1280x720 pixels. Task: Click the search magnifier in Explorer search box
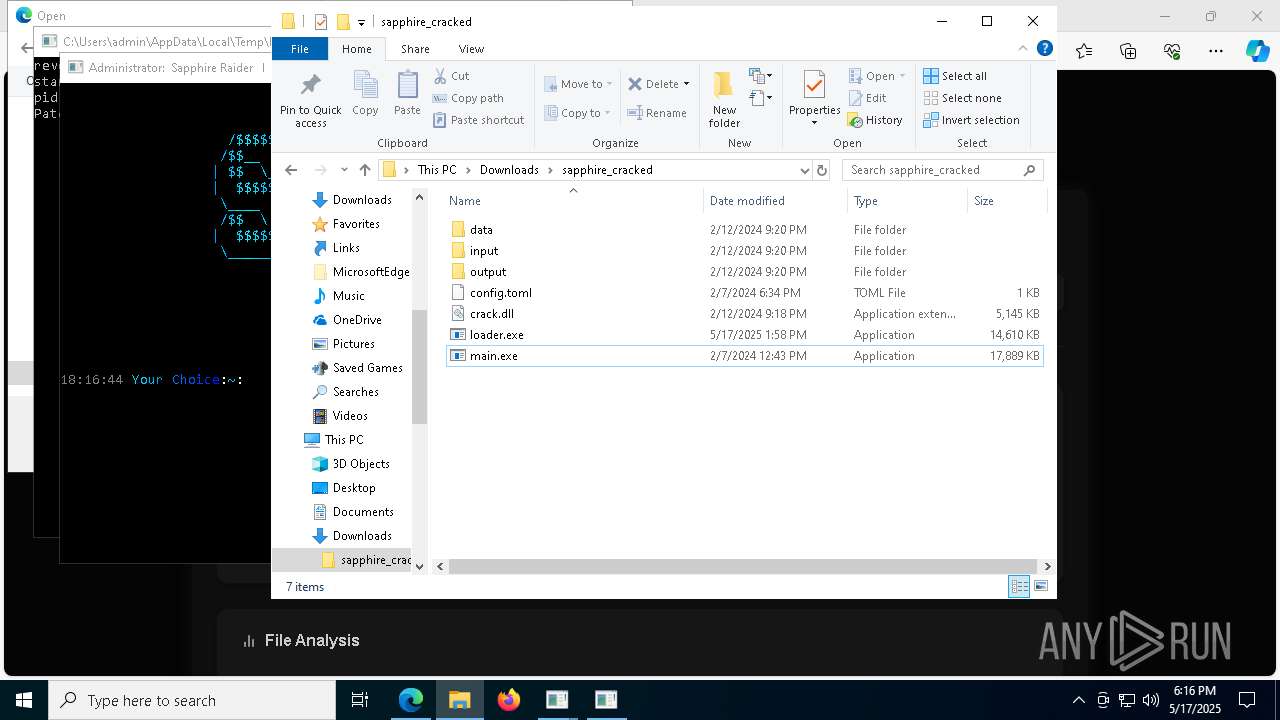(1029, 170)
